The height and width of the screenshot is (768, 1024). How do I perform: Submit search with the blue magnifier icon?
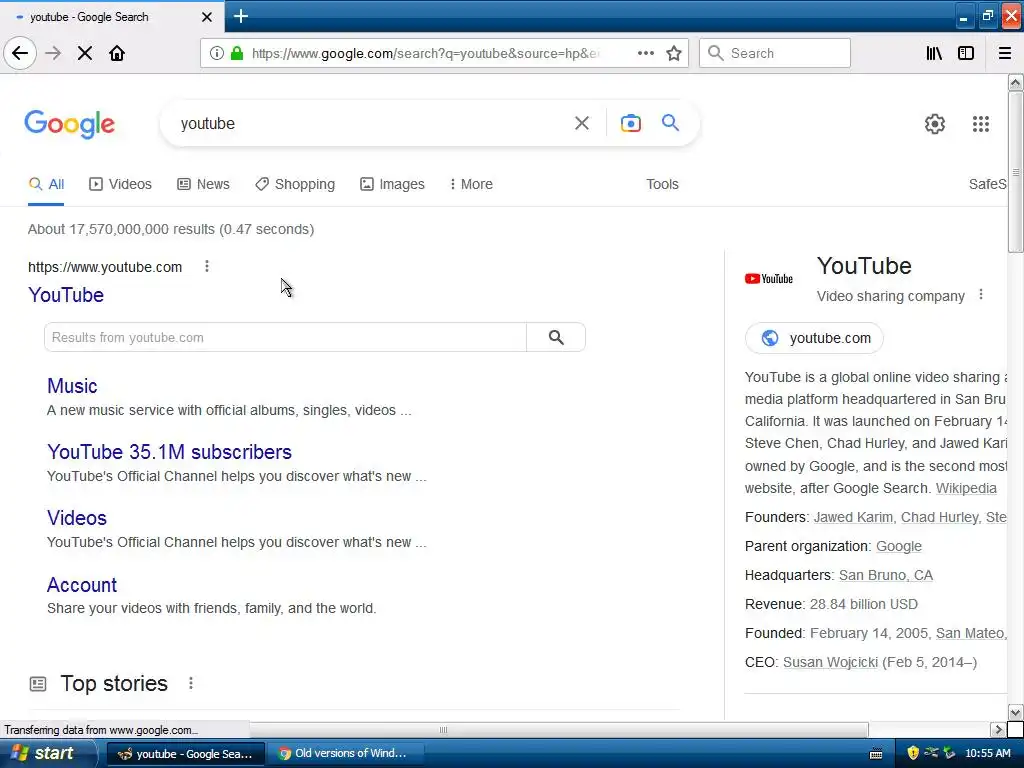(670, 123)
